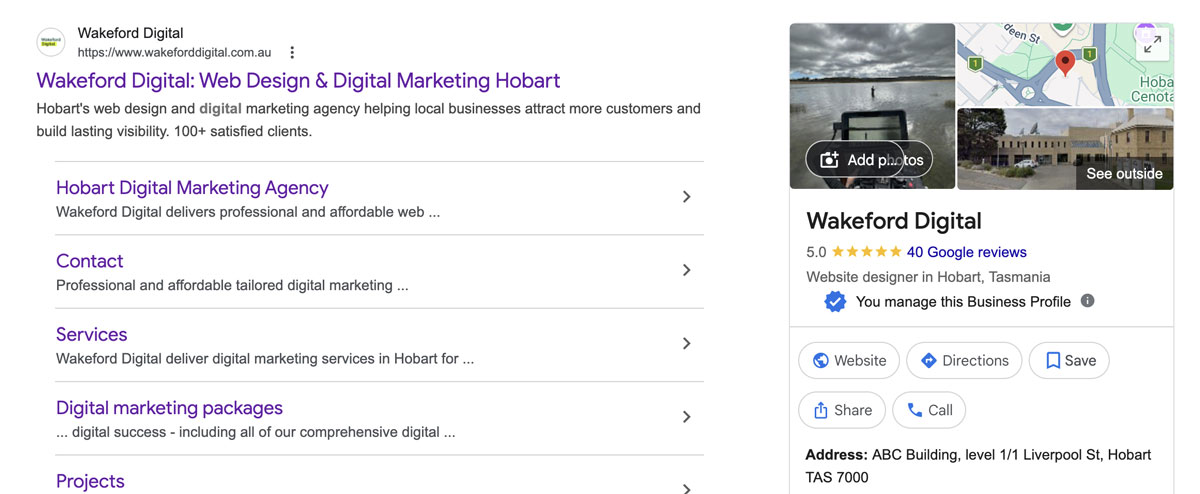Screen dimensions: 1200x494
Task: Open the Services sitelink
Action: (x=92, y=334)
